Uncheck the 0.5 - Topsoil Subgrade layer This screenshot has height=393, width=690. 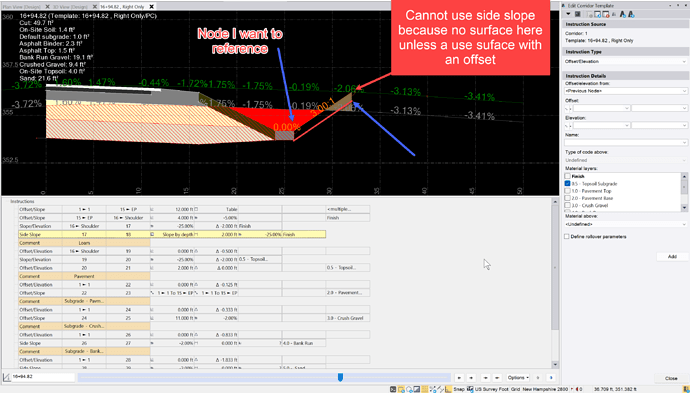click(x=568, y=184)
